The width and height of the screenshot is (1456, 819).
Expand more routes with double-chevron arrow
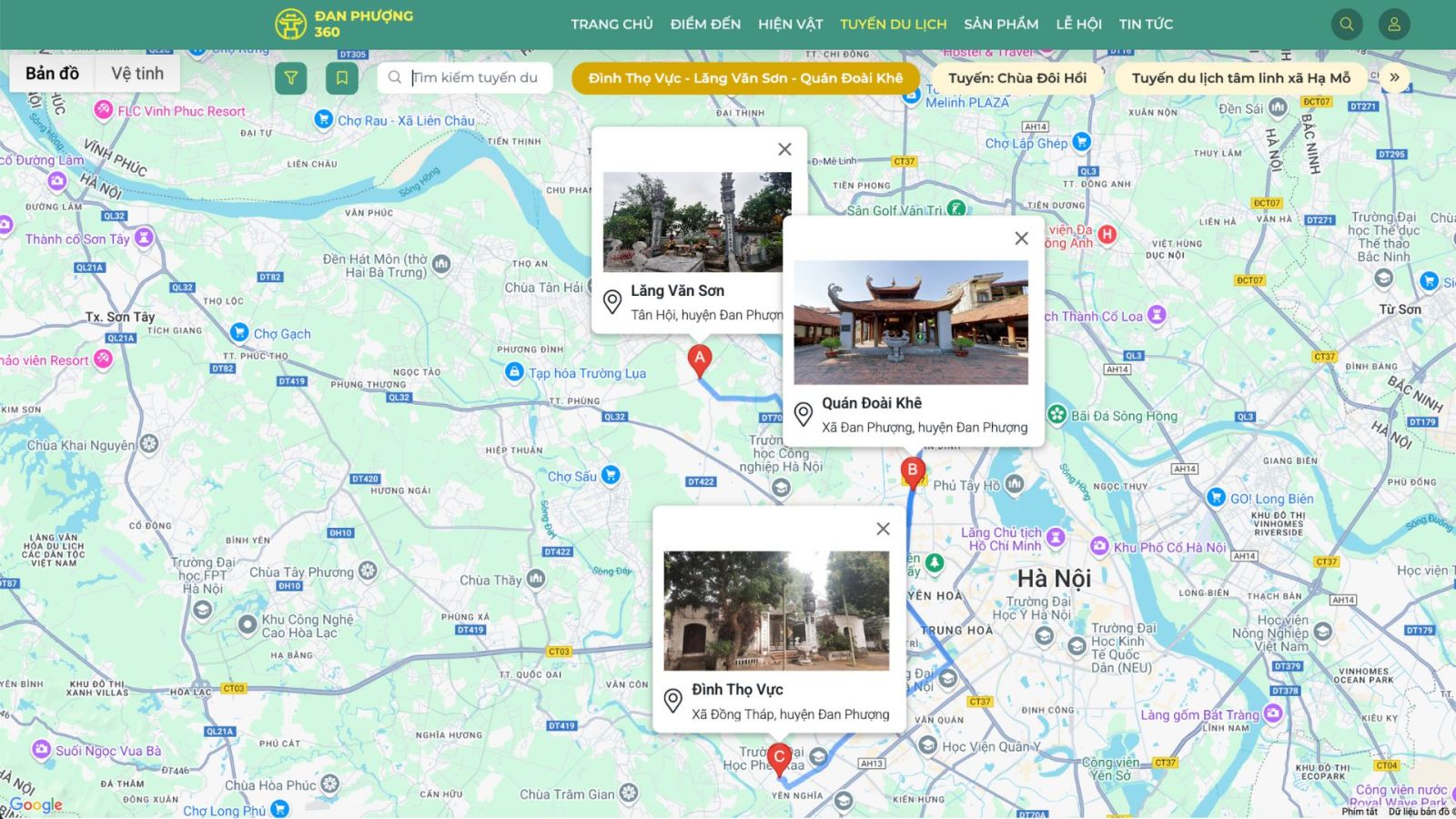(1394, 78)
